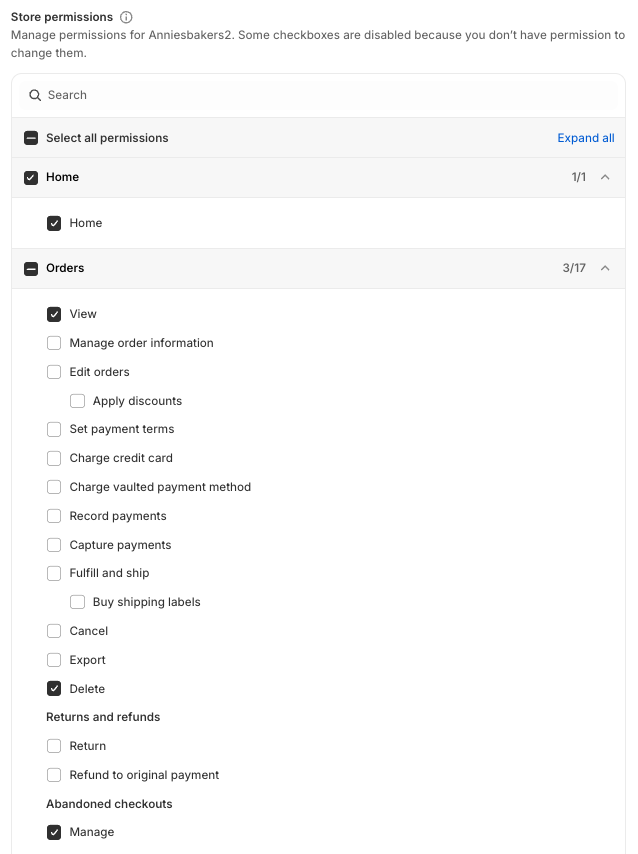
Task: Enable Refund to original payment
Action: tap(54, 775)
